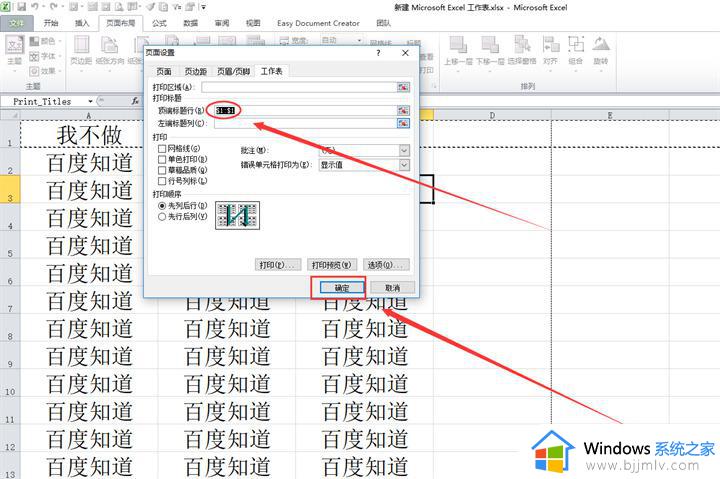
Task: Click cell A1 containing 我不做
Action: [89, 135]
